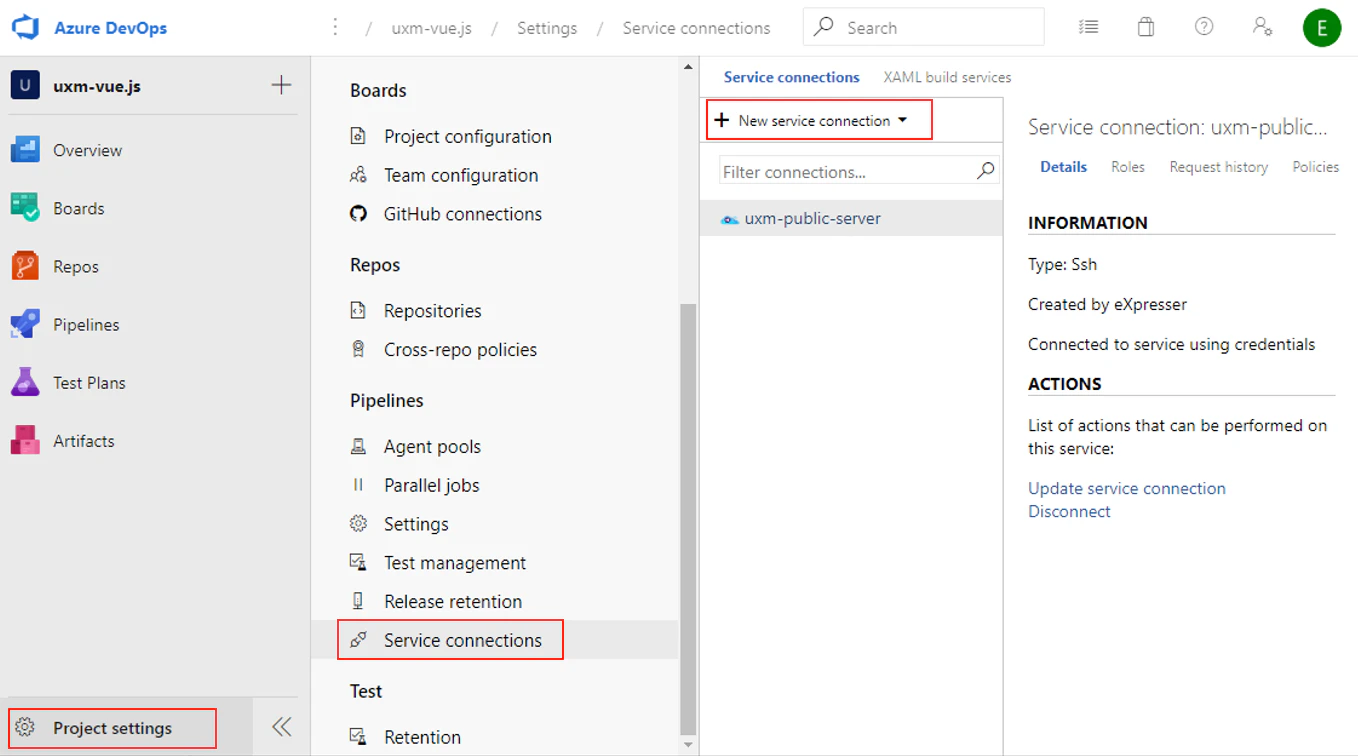This screenshot has height=756, width=1358.
Task: Focus the Filter connections input
Action: 858,171
